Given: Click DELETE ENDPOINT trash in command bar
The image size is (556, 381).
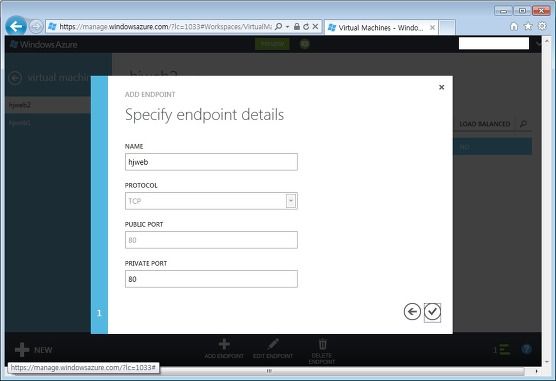Looking at the screenshot, I should 322,351.
